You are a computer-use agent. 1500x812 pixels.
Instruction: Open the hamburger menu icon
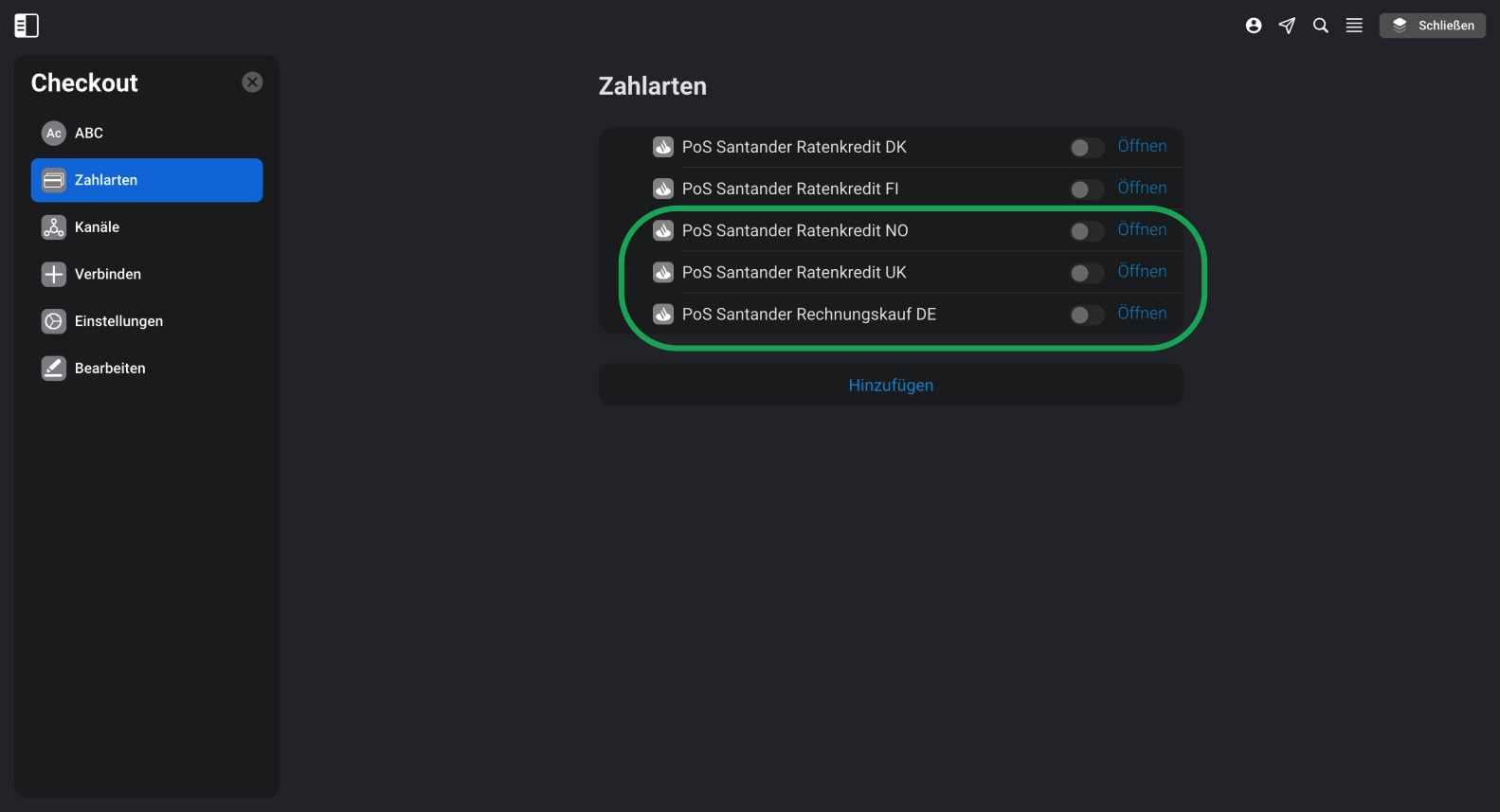pyautogui.click(x=1354, y=26)
